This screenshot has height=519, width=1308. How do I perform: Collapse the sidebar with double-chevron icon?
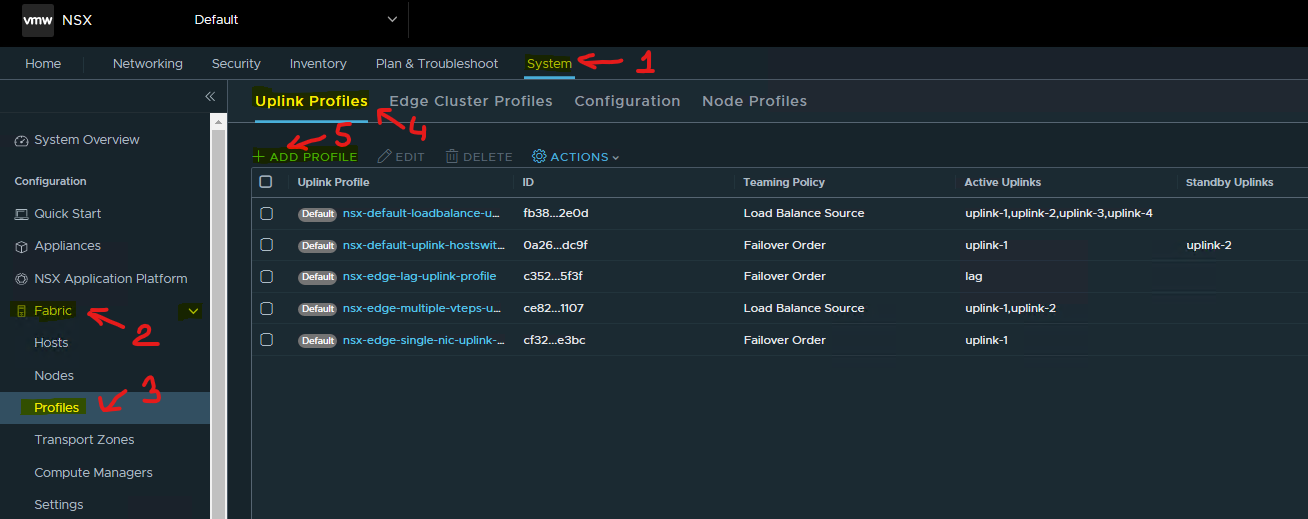210,96
